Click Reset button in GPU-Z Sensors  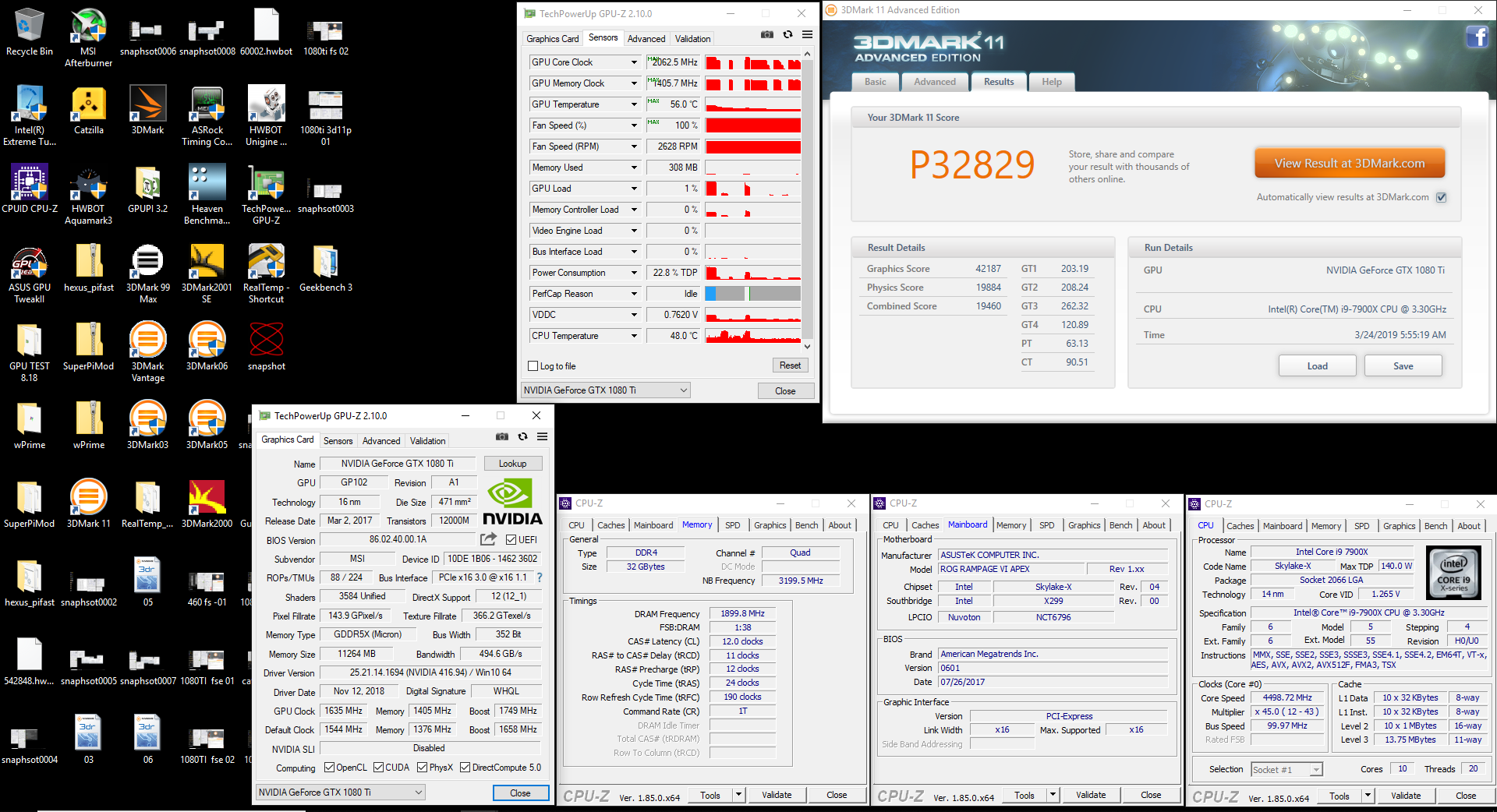coord(790,365)
